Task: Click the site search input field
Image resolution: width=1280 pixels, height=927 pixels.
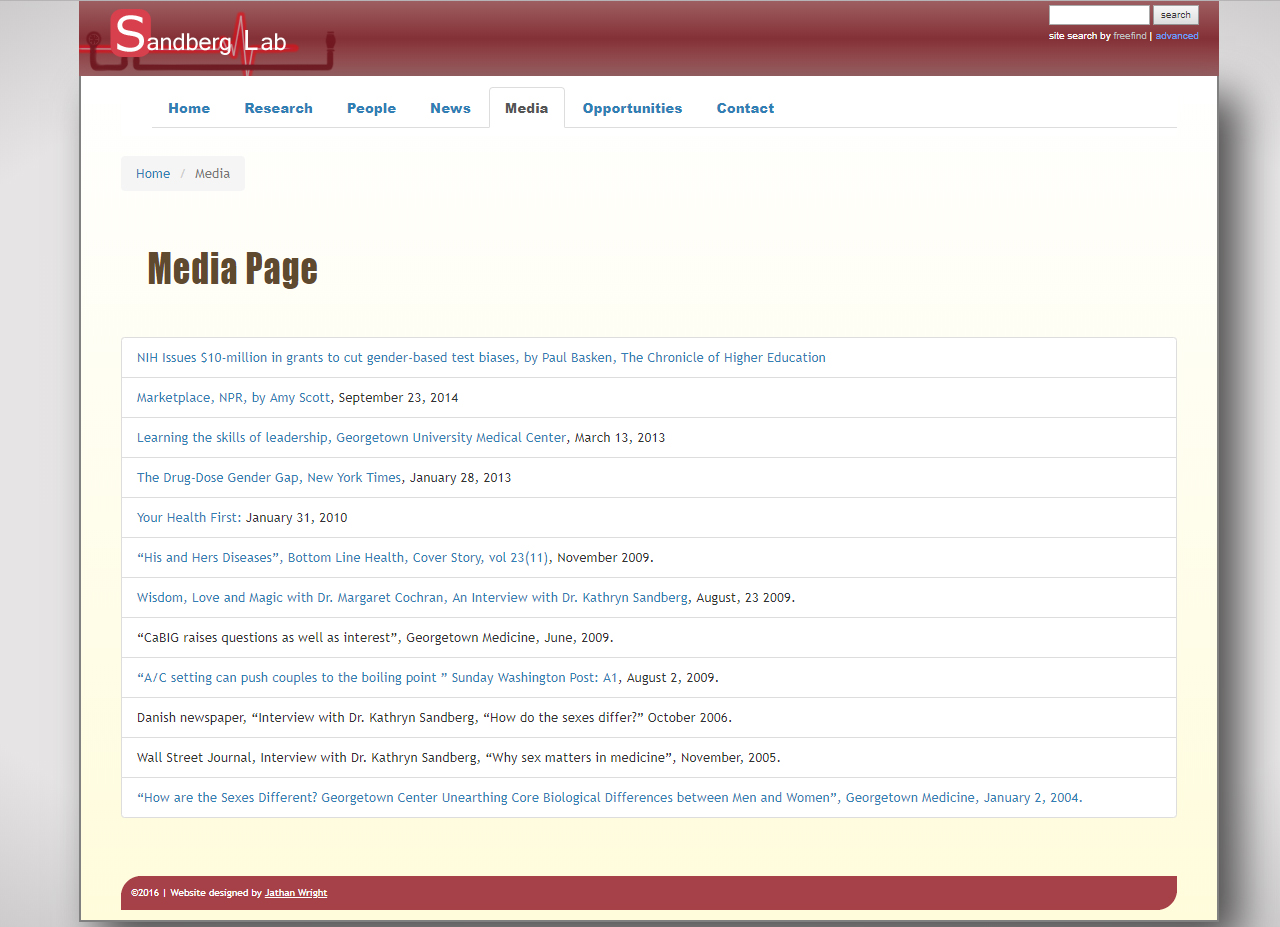Action: 1098,15
